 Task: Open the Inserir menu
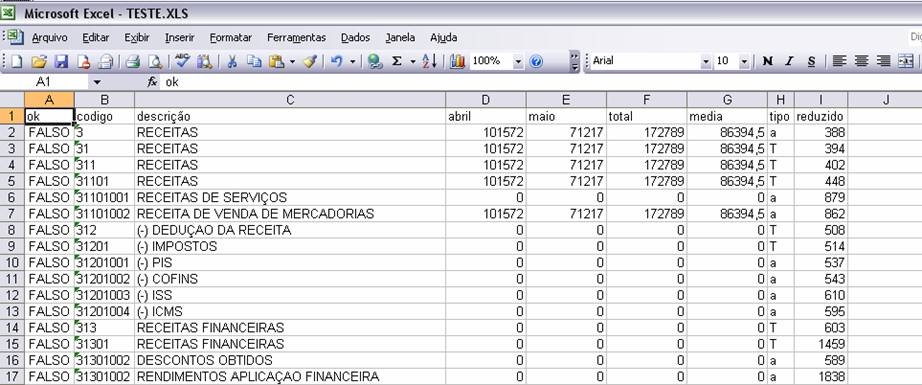click(179, 38)
